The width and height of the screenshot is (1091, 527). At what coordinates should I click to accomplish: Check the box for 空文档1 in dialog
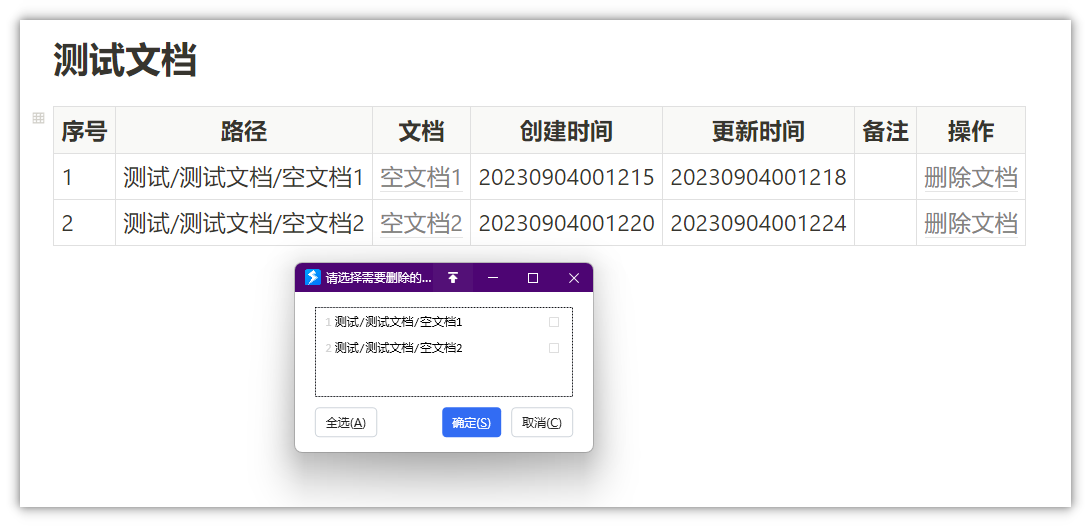554,322
